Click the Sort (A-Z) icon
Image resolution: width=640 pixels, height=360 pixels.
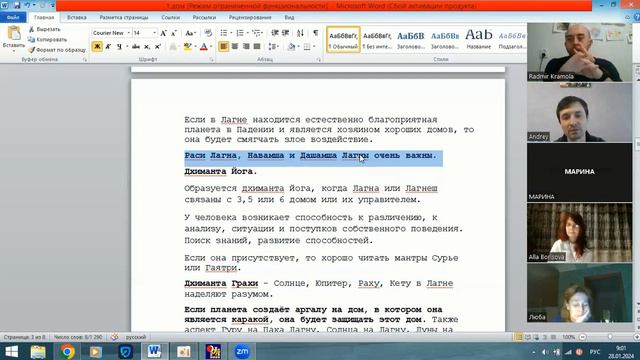[300, 33]
